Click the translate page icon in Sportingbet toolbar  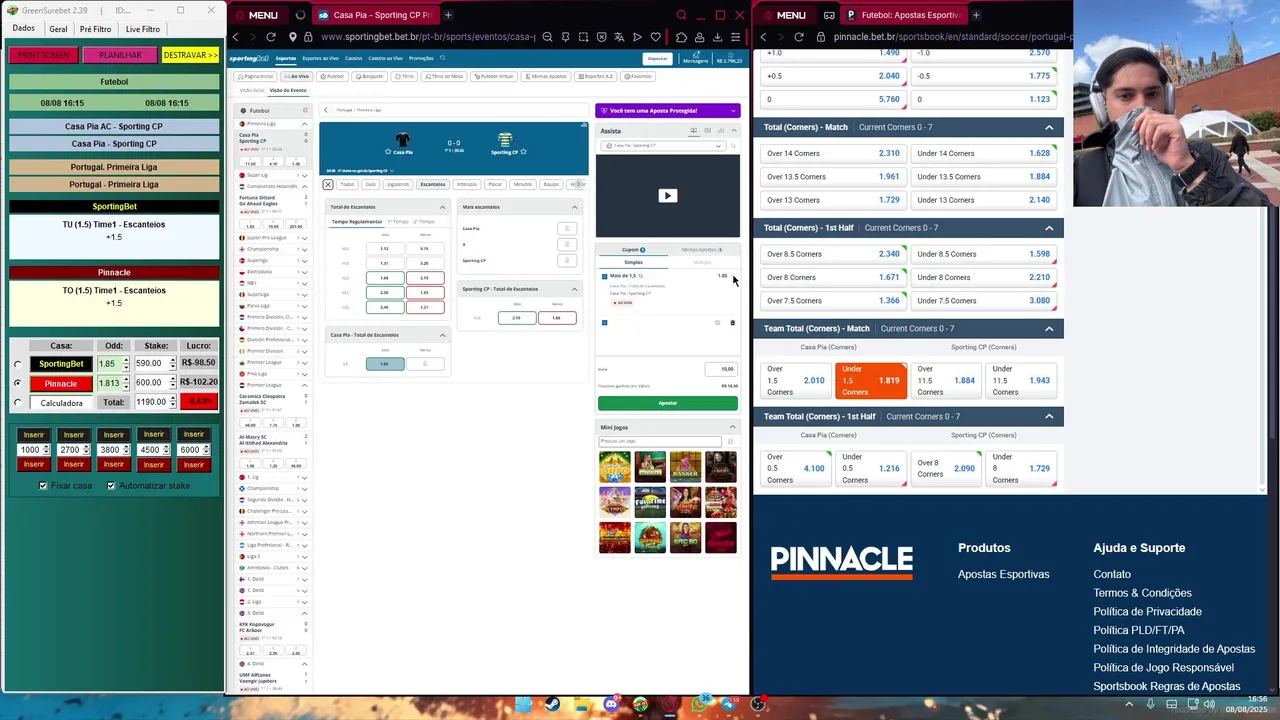point(619,37)
